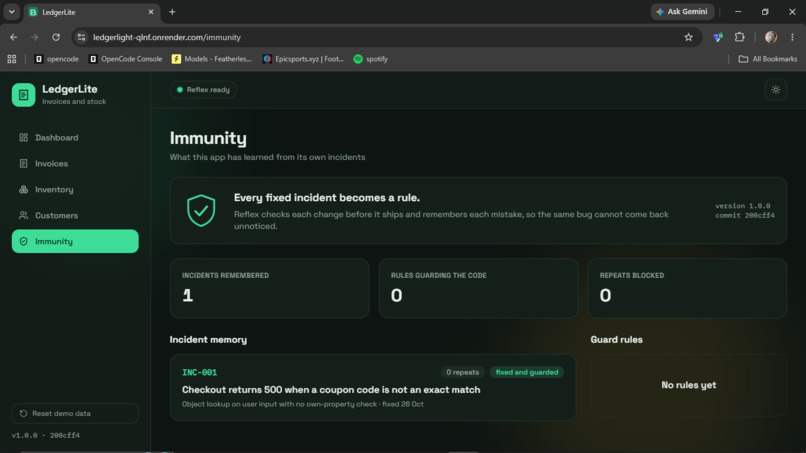
Task: Open the Chrome profile avatar
Action: tap(771, 37)
